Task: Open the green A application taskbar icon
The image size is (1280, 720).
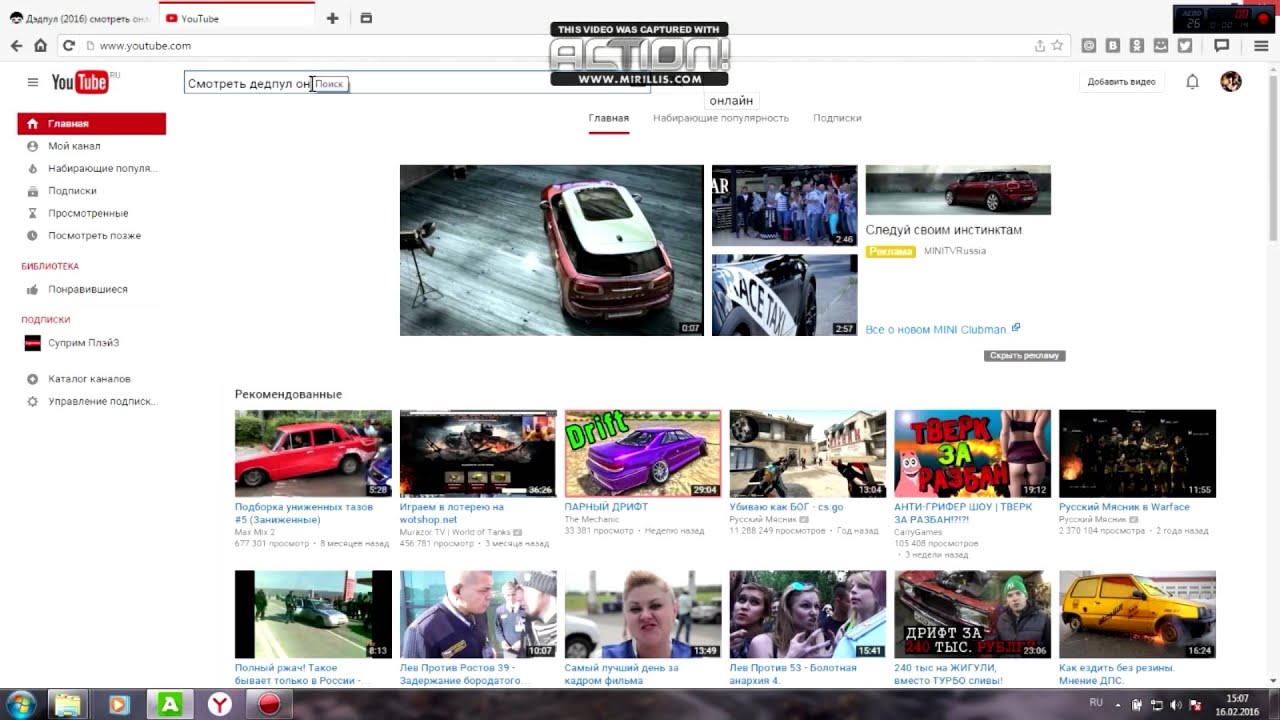Action: pyautogui.click(x=169, y=704)
